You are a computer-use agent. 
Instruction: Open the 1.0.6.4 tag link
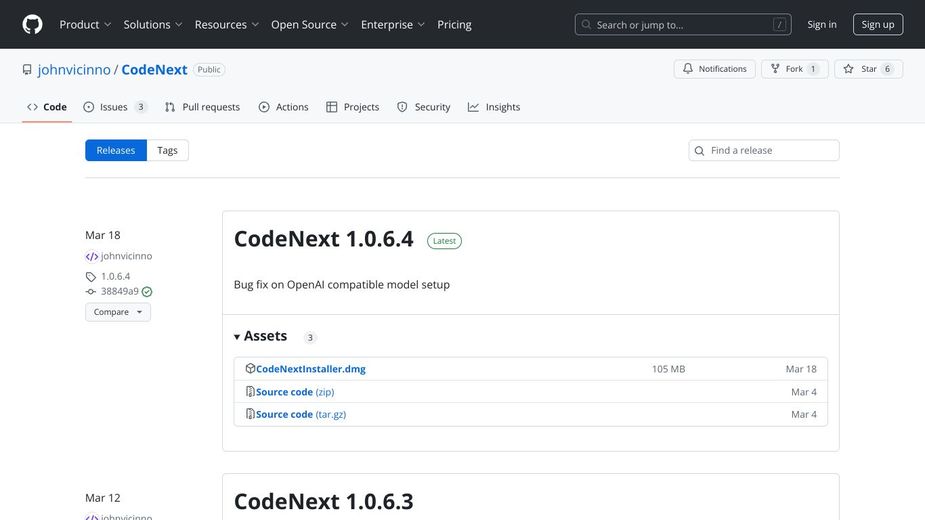[x=115, y=276]
